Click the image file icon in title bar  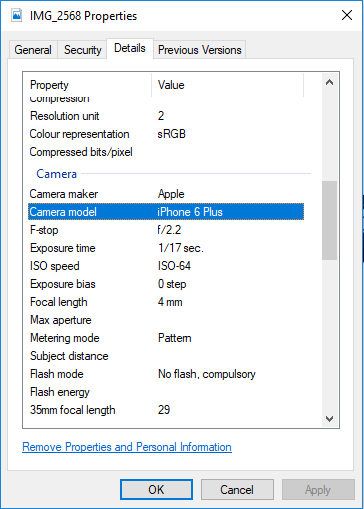pyautogui.click(x=16, y=15)
